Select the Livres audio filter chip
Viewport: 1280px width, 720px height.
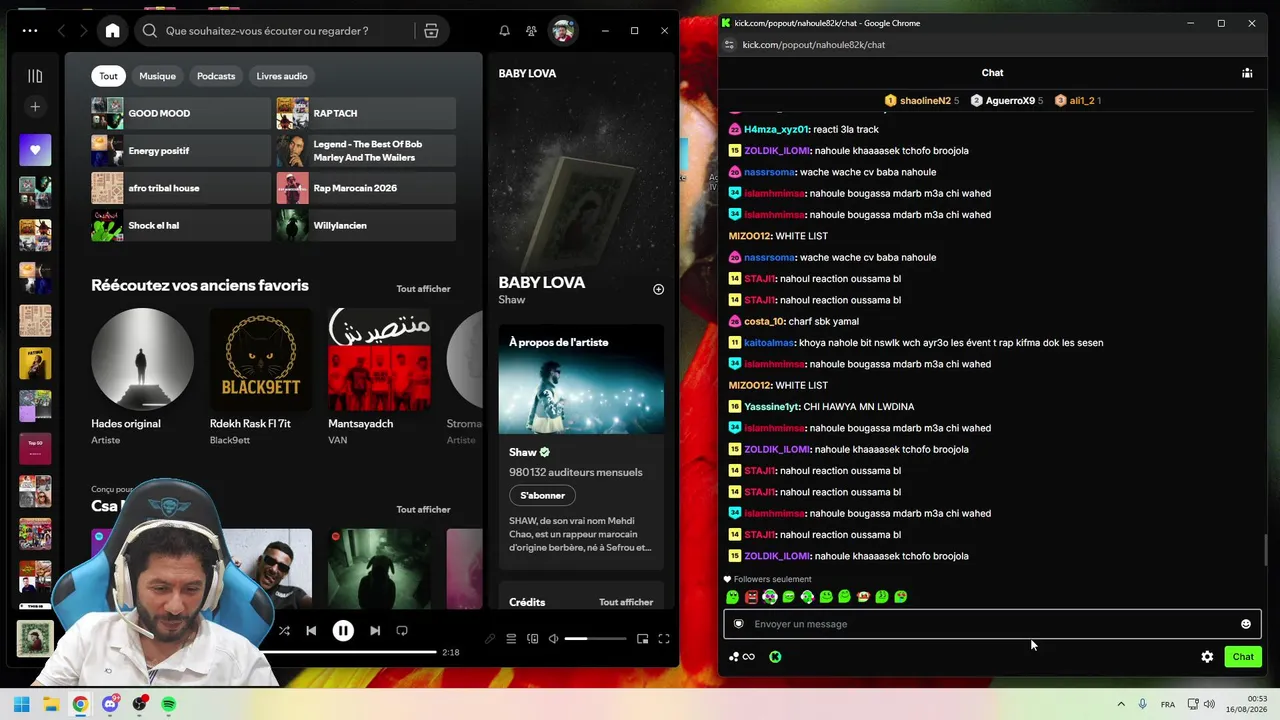[x=282, y=76]
